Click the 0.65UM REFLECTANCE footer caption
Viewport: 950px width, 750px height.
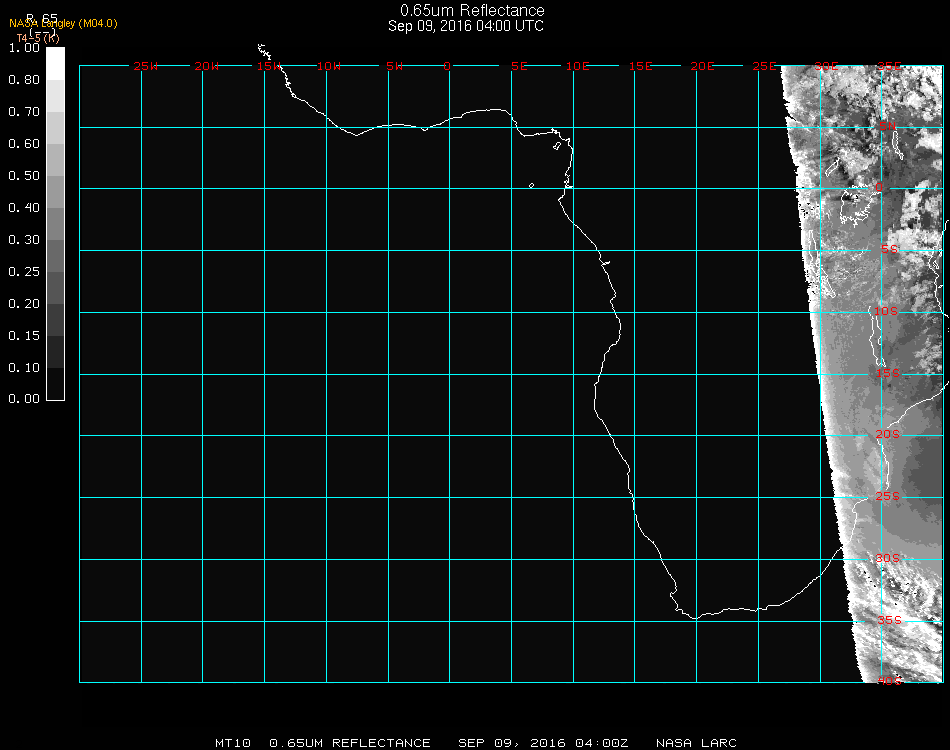[x=350, y=743]
